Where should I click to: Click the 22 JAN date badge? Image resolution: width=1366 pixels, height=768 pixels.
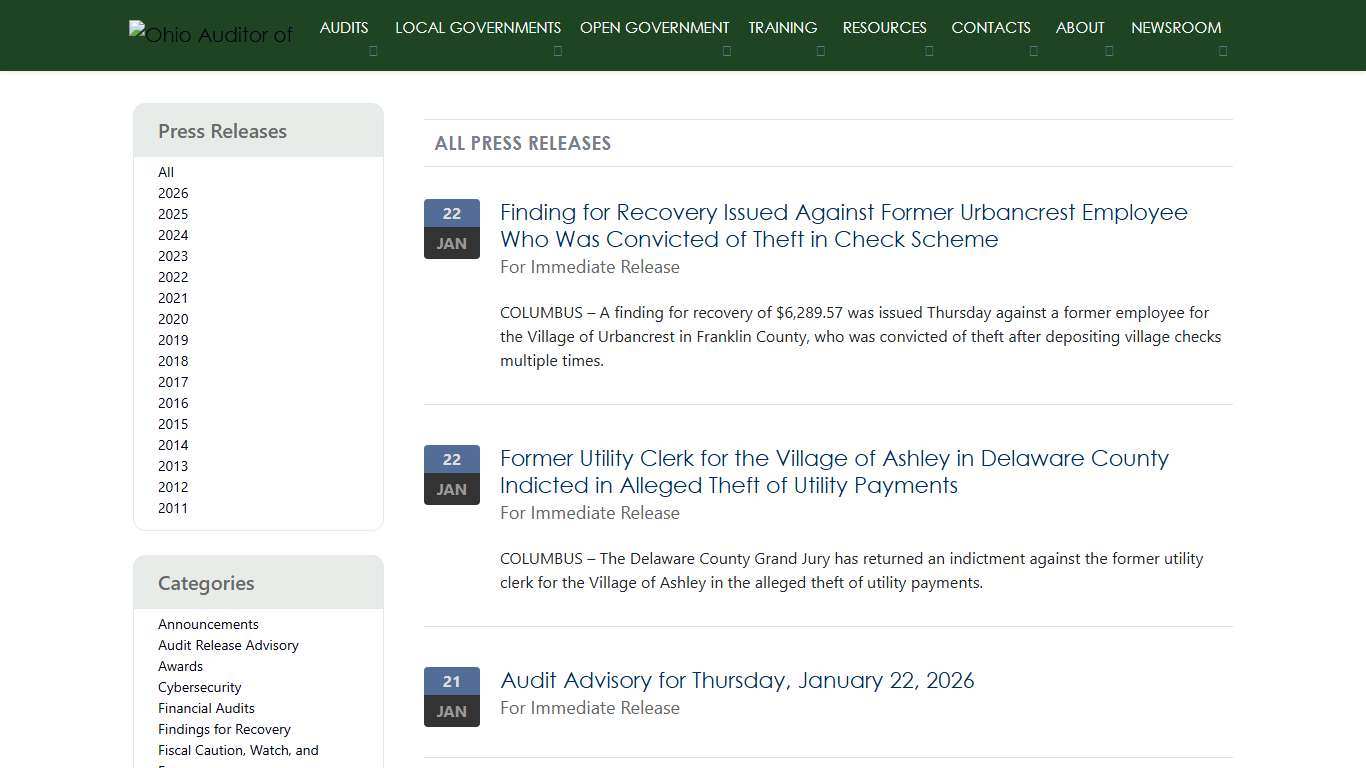point(451,228)
